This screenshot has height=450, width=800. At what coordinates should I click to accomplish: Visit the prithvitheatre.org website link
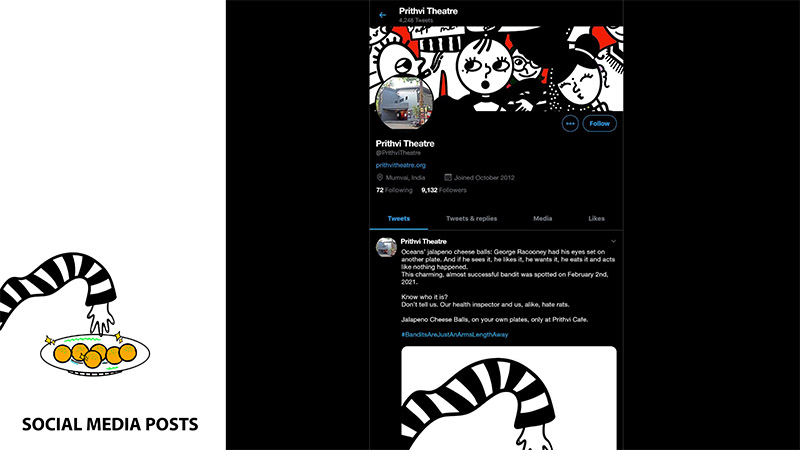pyautogui.click(x=401, y=165)
